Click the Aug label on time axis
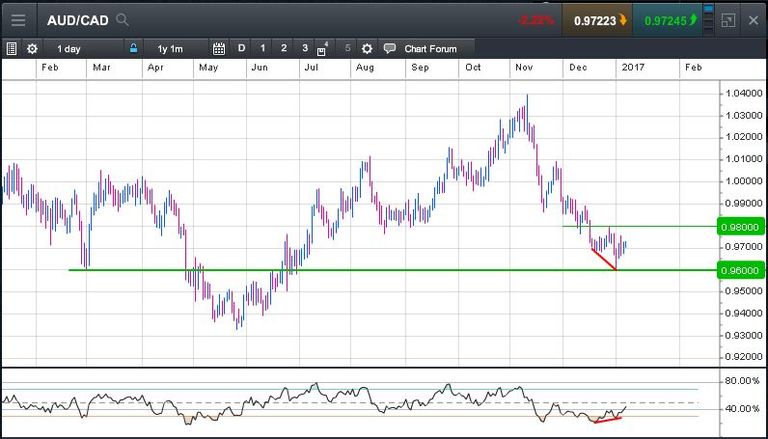Image resolution: width=768 pixels, height=439 pixels. pyautogui.click(x=365, y=68)
